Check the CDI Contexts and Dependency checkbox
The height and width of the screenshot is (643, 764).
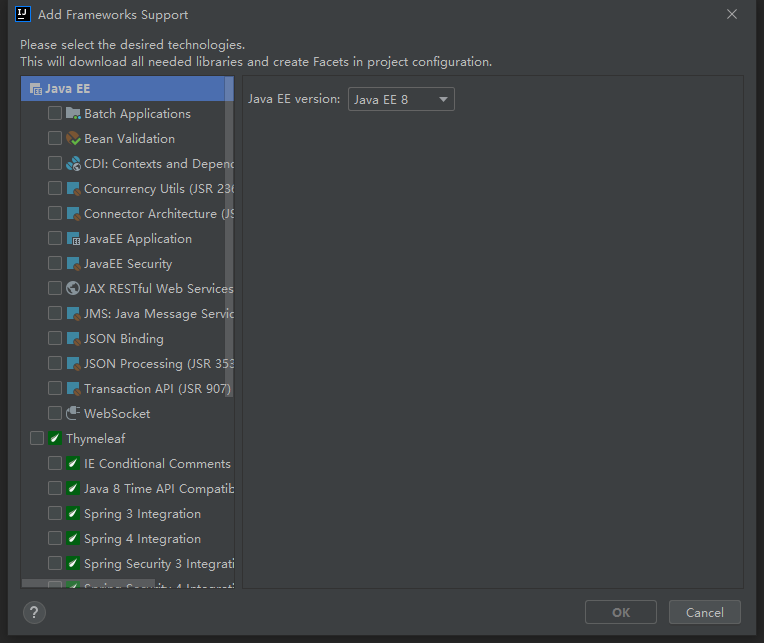(55, 163)
